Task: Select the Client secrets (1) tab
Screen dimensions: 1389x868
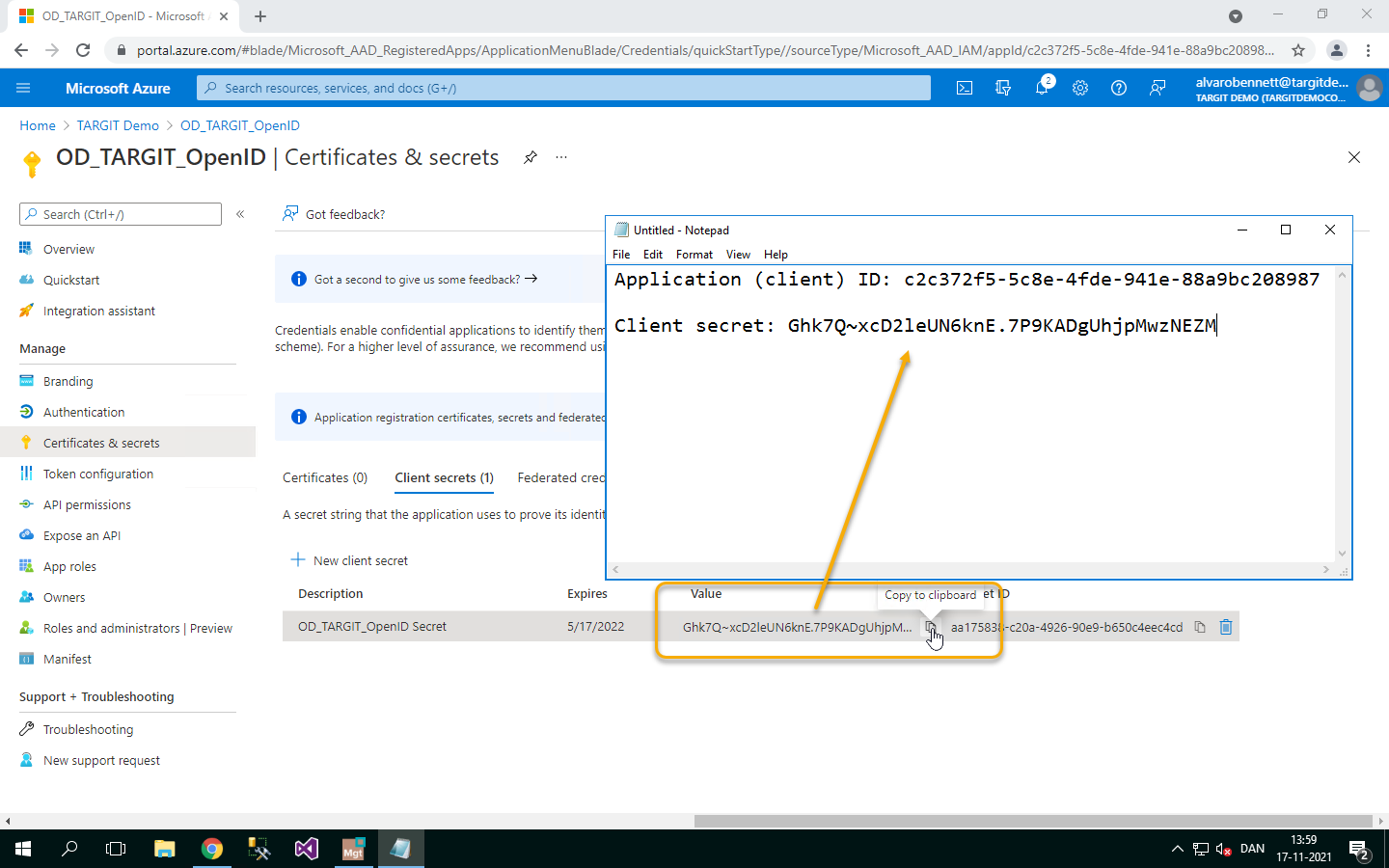Action: pos(444,477)
